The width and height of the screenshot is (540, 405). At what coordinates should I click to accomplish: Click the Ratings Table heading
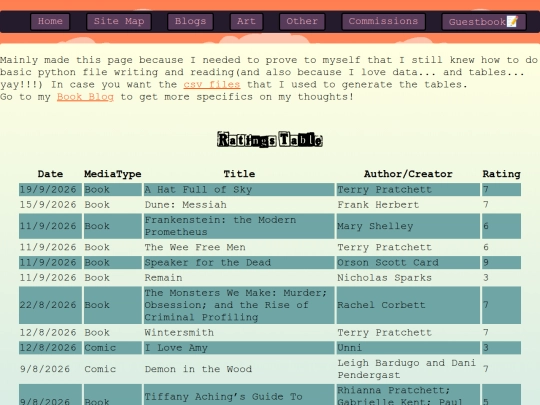tap(270, 139)
